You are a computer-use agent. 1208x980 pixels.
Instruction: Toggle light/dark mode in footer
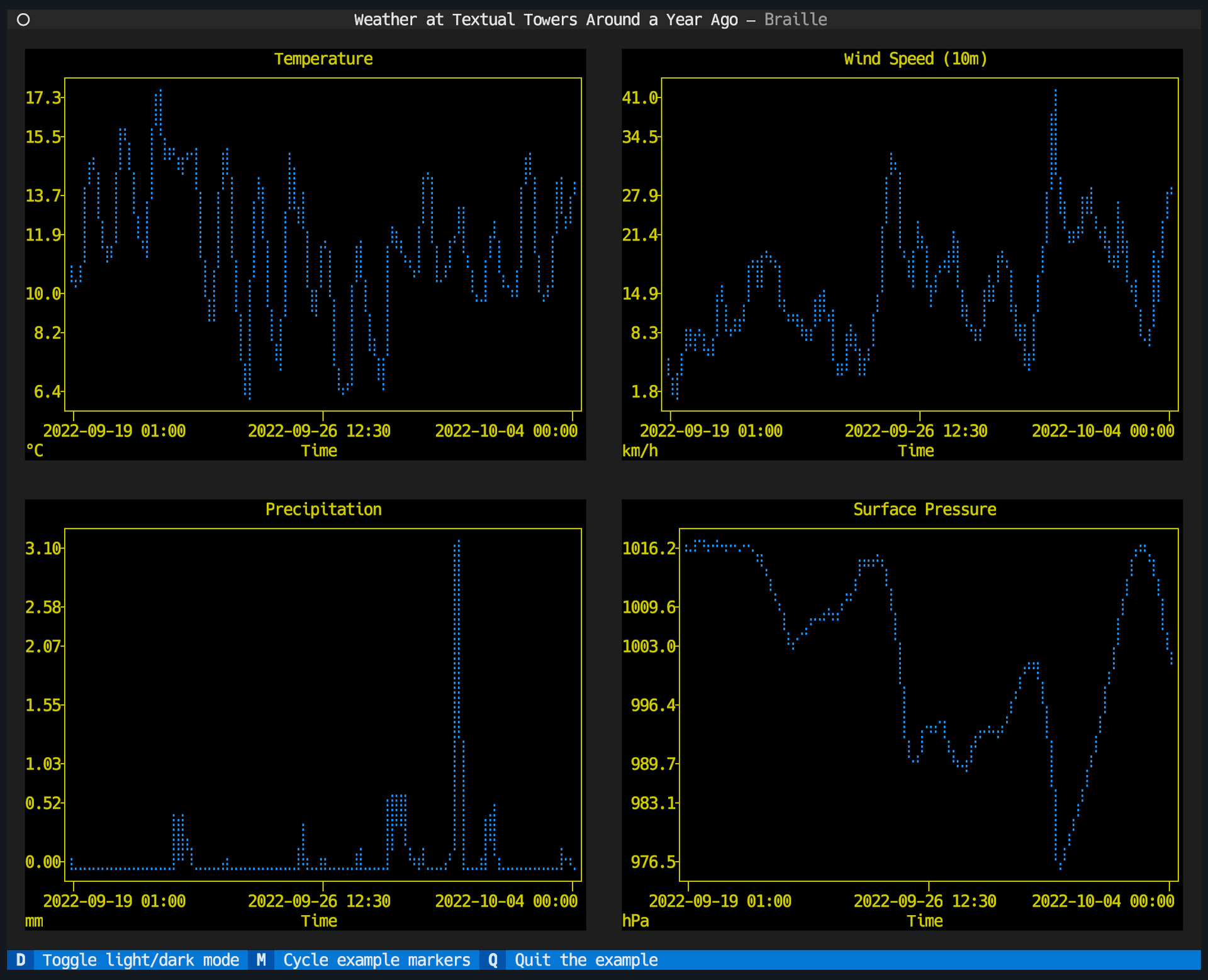(x=141, y=960)
